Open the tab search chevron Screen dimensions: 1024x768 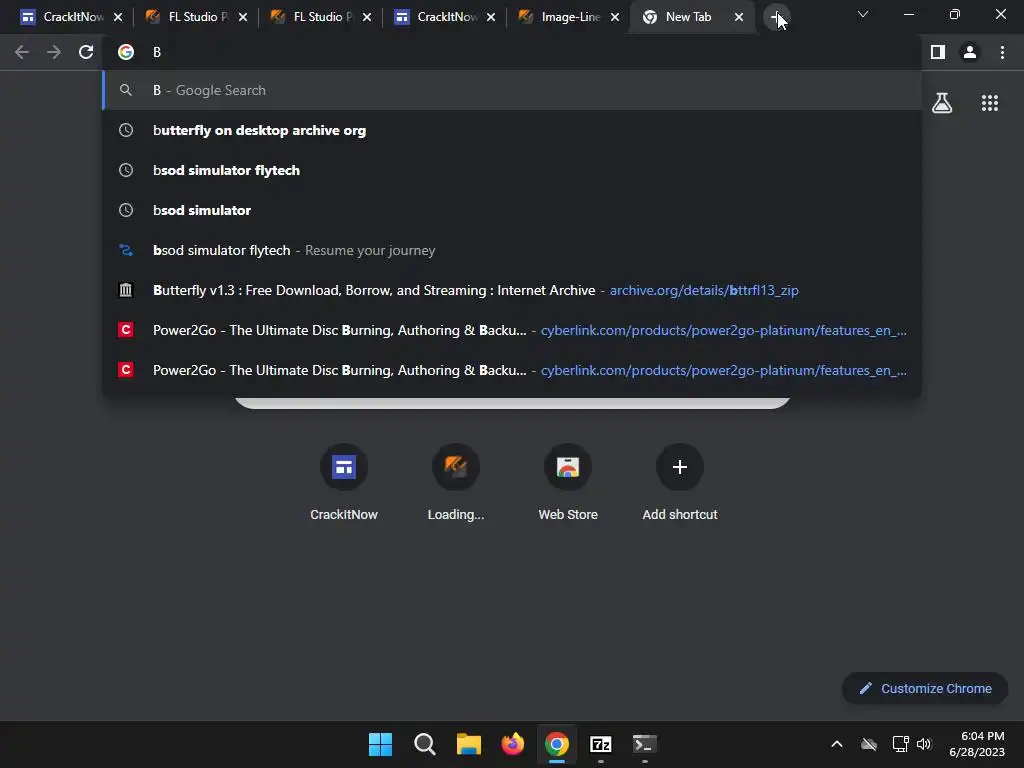pyautogui.click(x=863, y=14)
